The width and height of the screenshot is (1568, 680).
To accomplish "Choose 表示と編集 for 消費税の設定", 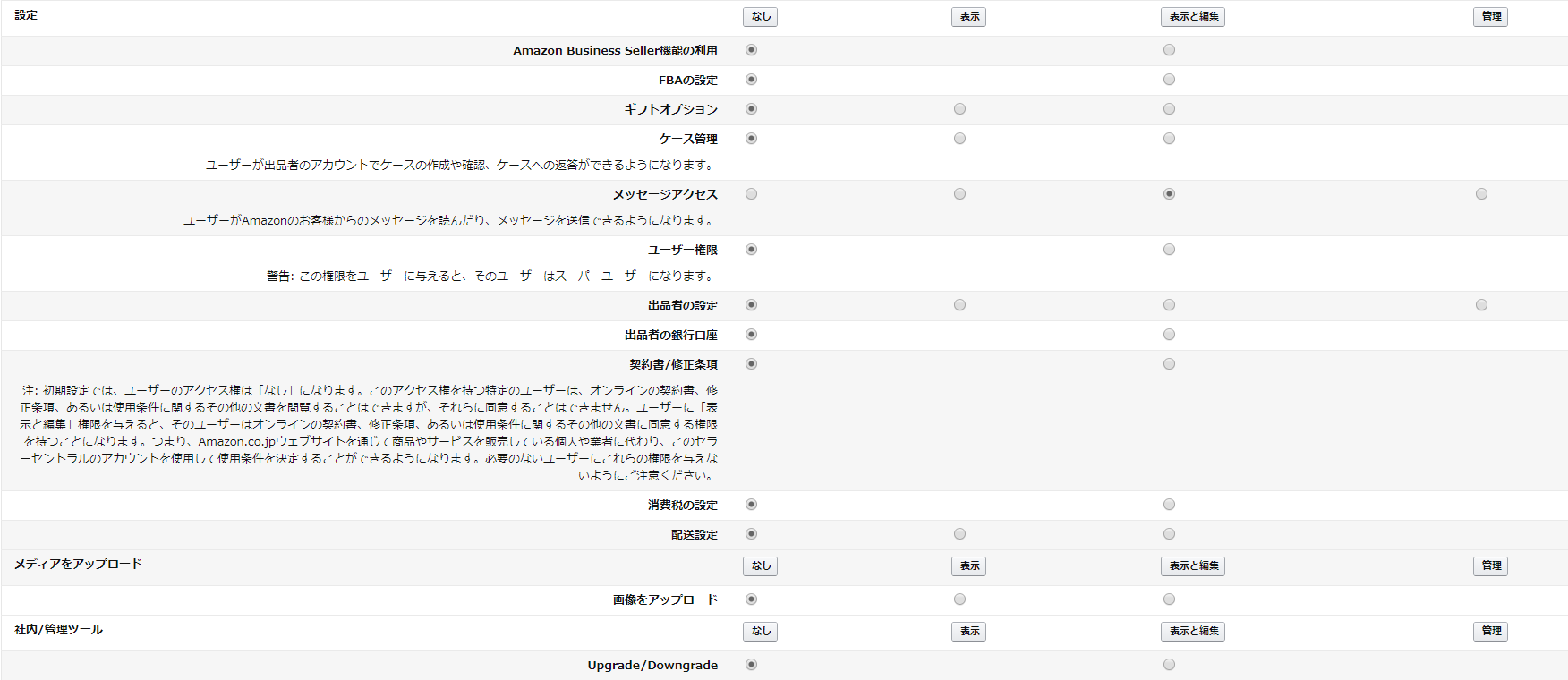I will pyautogui.click(x=1169, y=505).
